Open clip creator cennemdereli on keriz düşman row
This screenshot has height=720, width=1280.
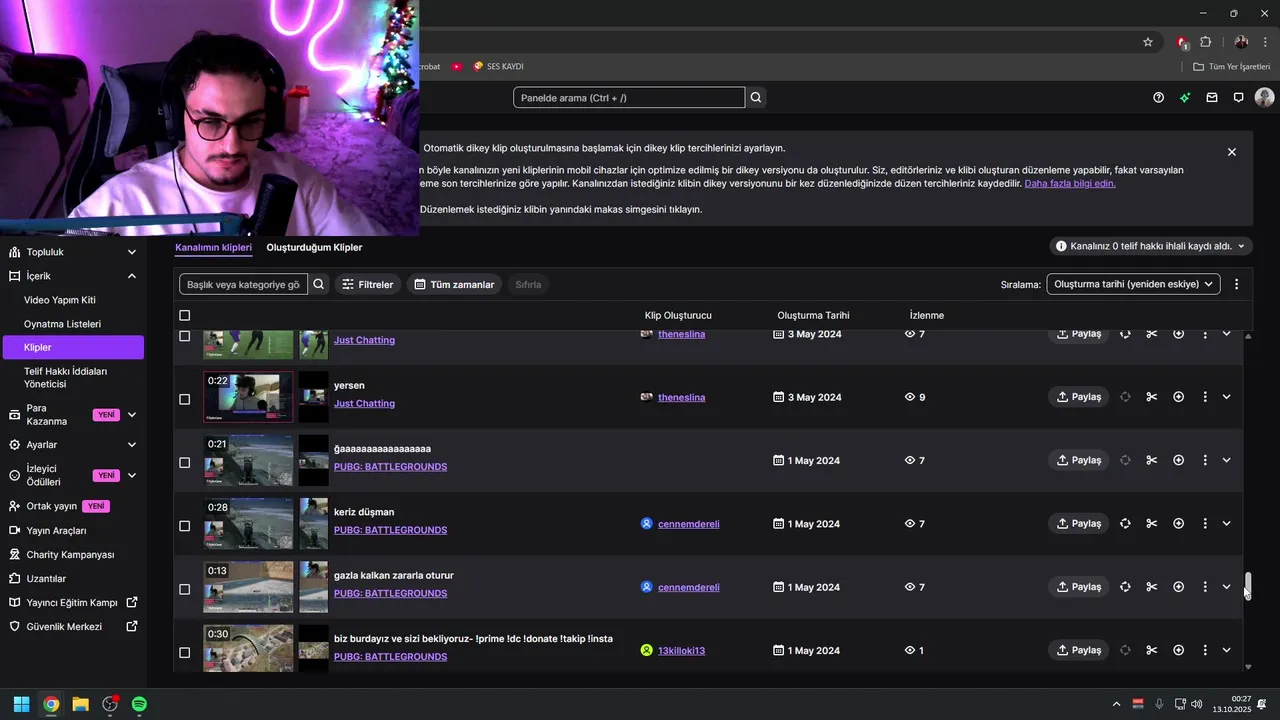[x=688, y=524]
